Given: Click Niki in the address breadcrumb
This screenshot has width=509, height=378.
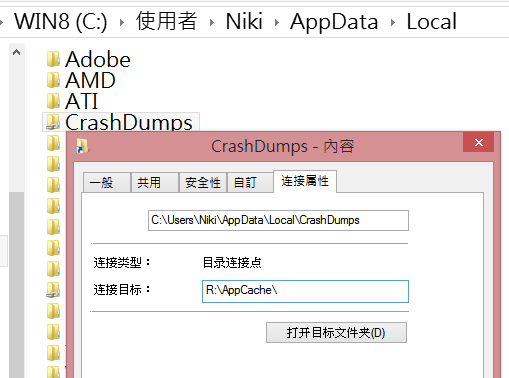Looking at the screenshot, I should [244, 22].
